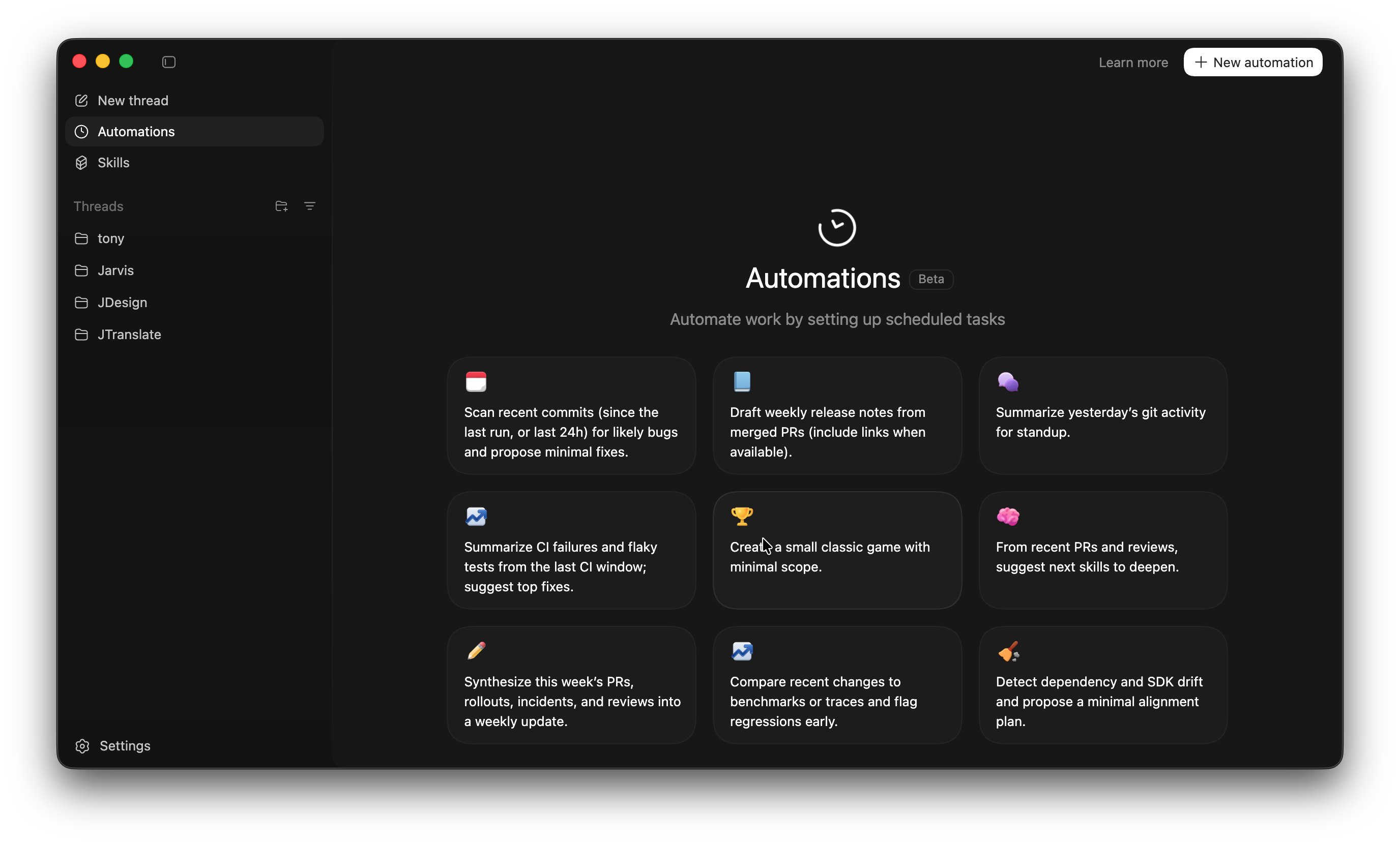Pick the trophy icon classic game card

[836, 550]
